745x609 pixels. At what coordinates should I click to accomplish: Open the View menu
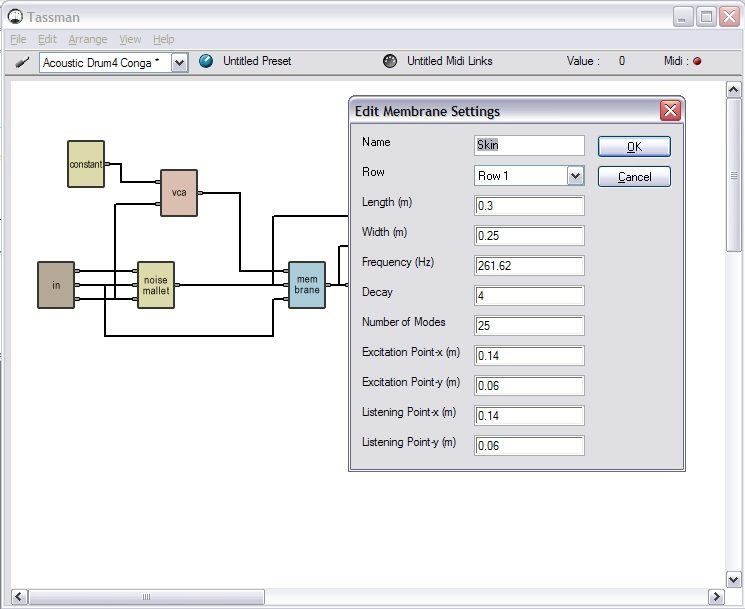(130, 39)
